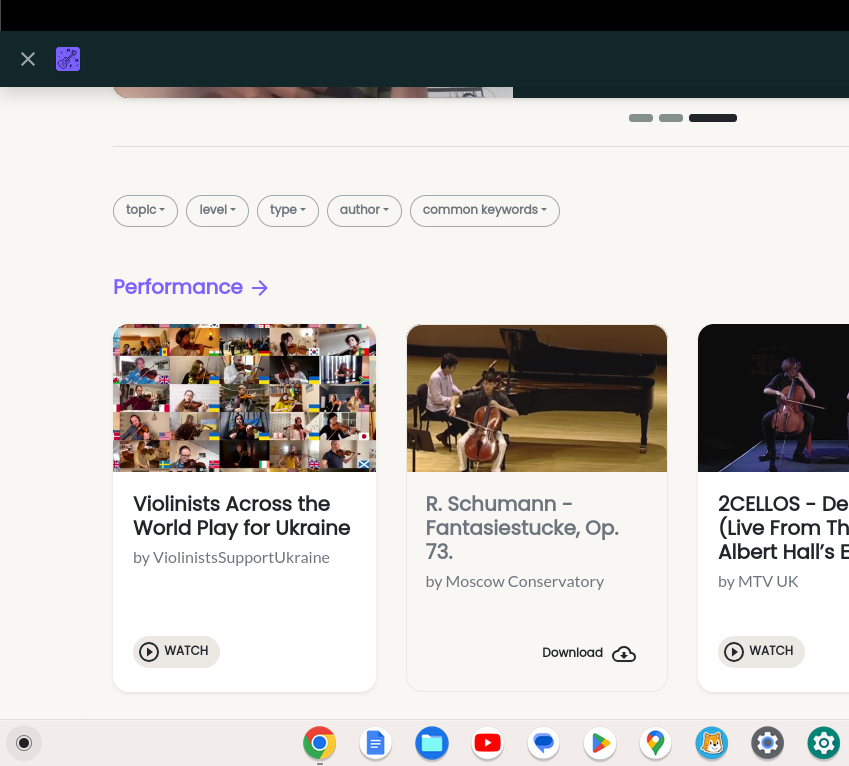Open the green gear settings app
849x766 pixels.
[824, 743]
